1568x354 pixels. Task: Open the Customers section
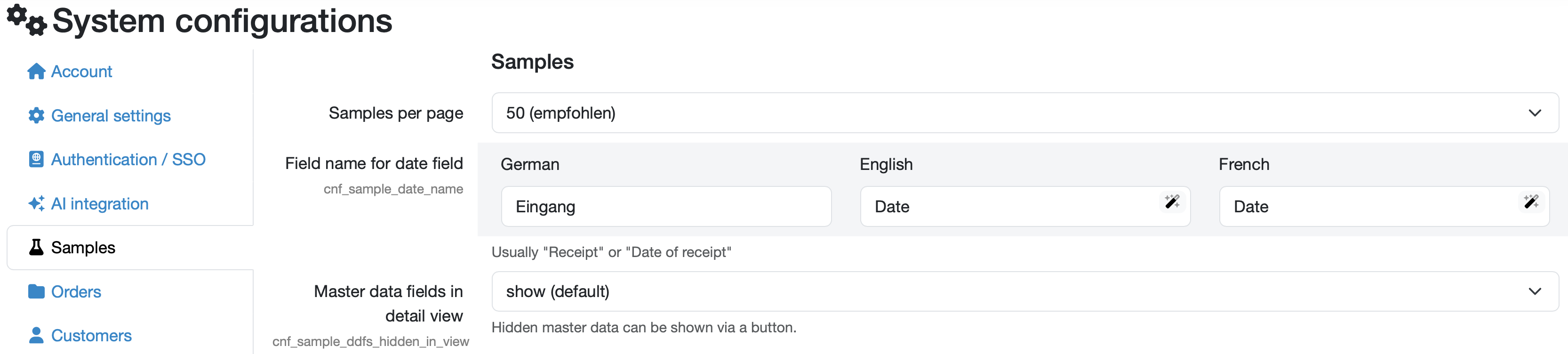(91, 336)
